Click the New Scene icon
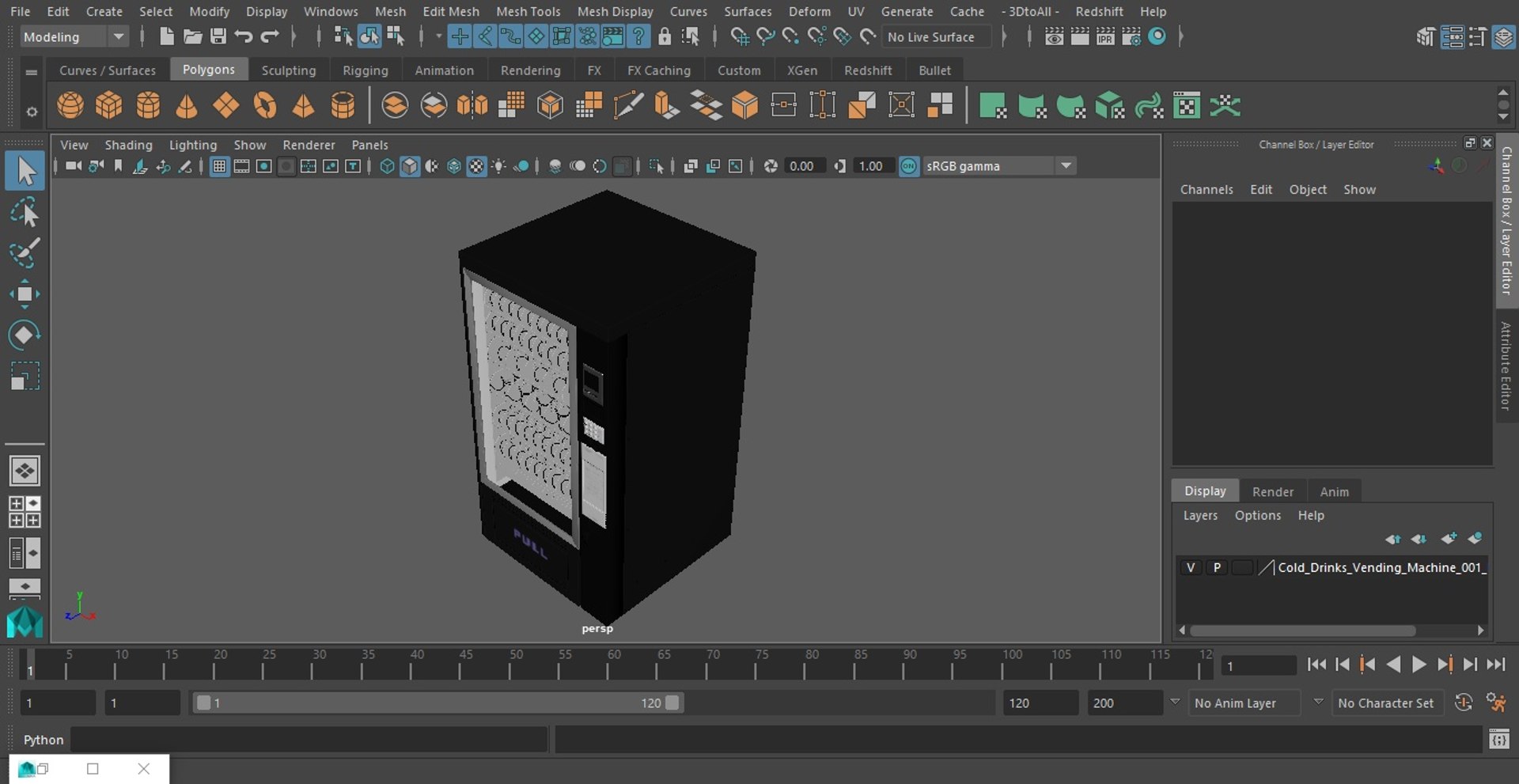The image size is (1519, 784). point(166,36)
